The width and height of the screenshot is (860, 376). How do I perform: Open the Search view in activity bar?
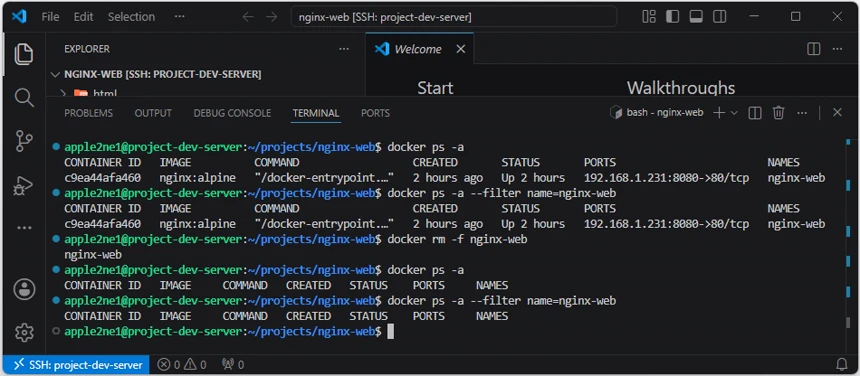(24, 98)
